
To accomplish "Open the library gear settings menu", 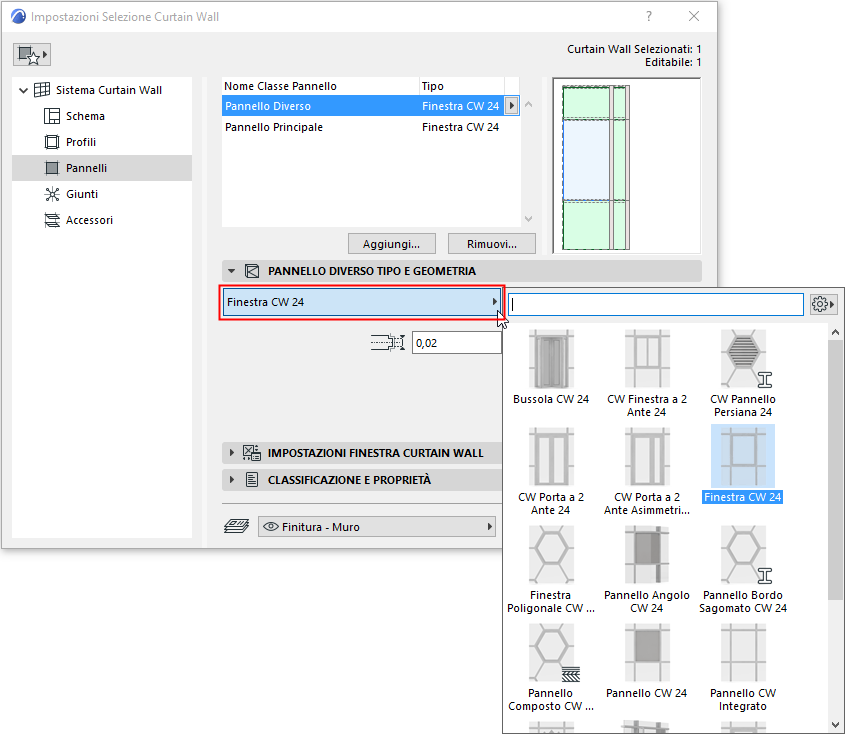I will (x=823, y=304).
